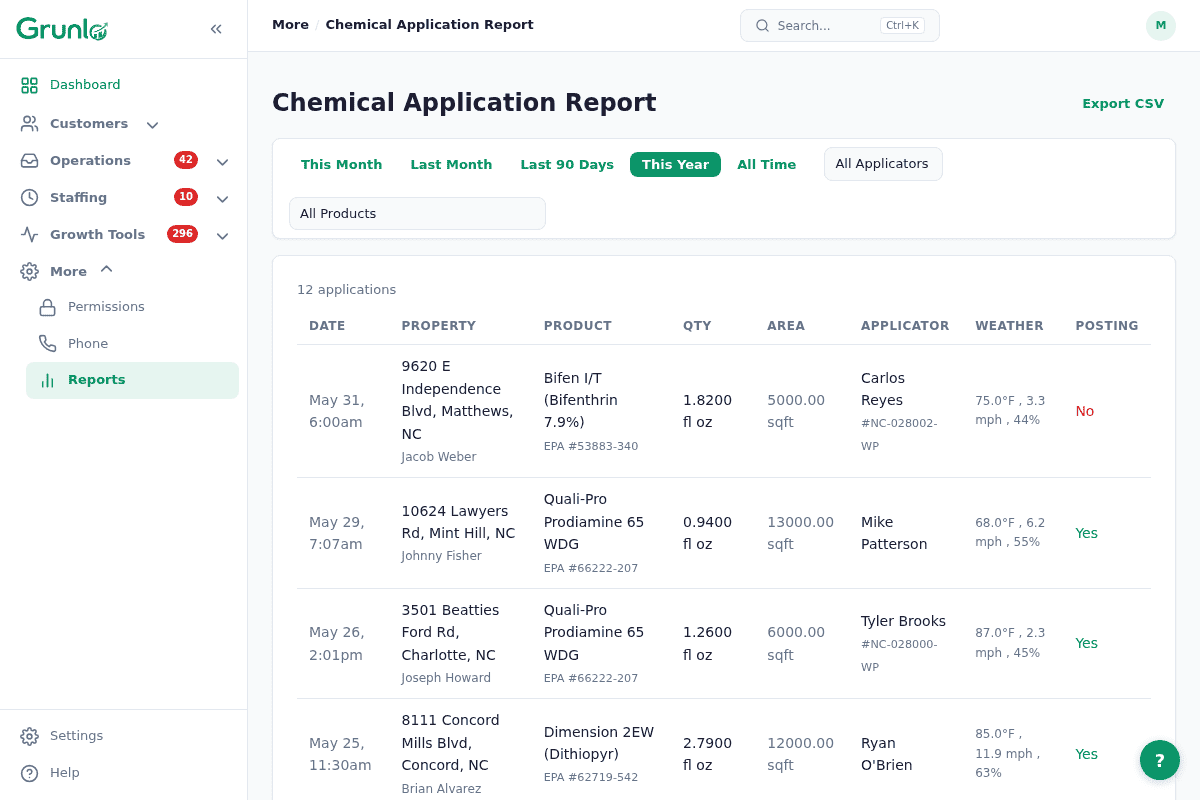The height and width of the screenshot is (800, 1200).
Task: Open the All Products dropdown
Action: 417,214
